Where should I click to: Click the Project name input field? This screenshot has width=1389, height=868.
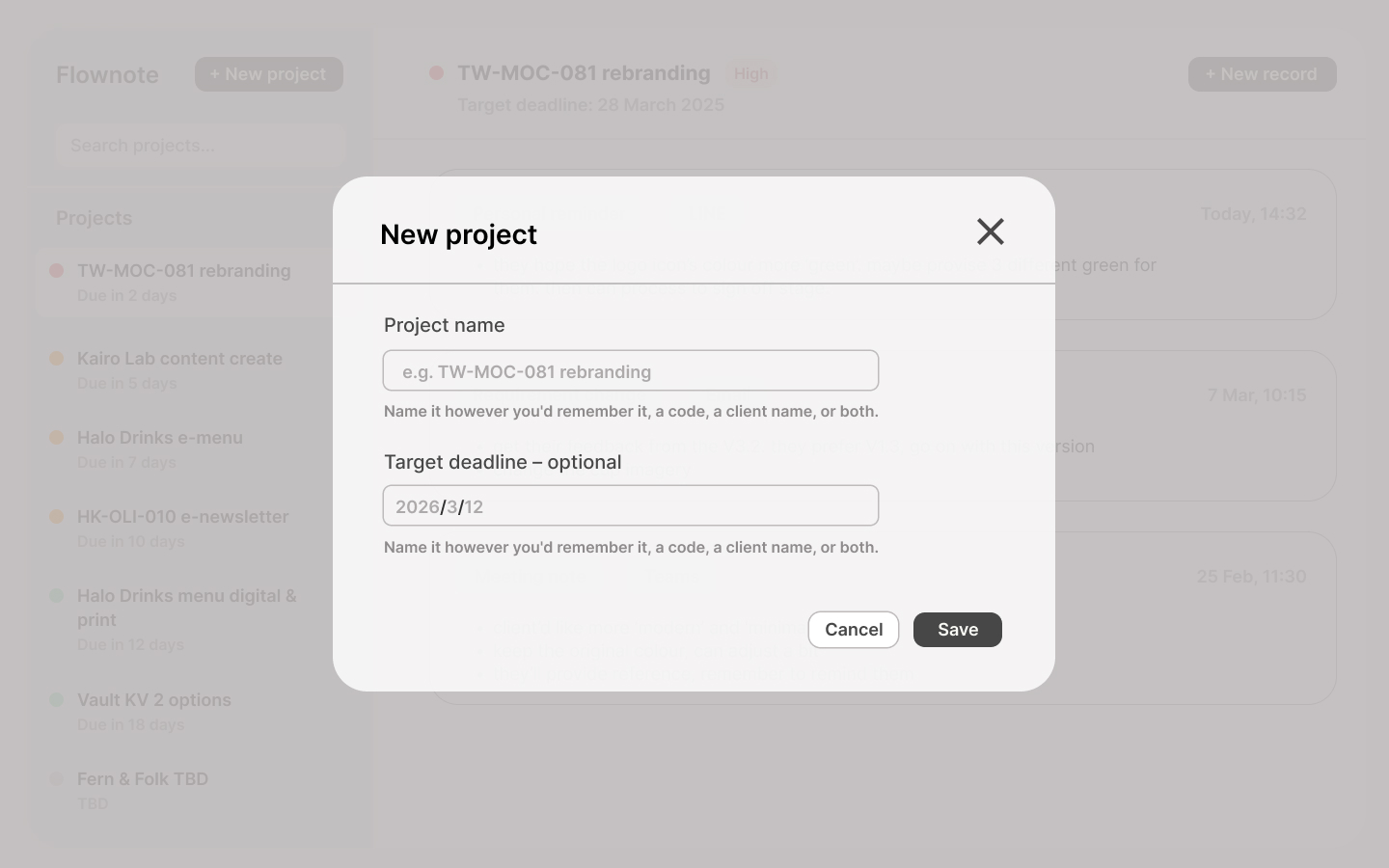[x=631, y=371]
